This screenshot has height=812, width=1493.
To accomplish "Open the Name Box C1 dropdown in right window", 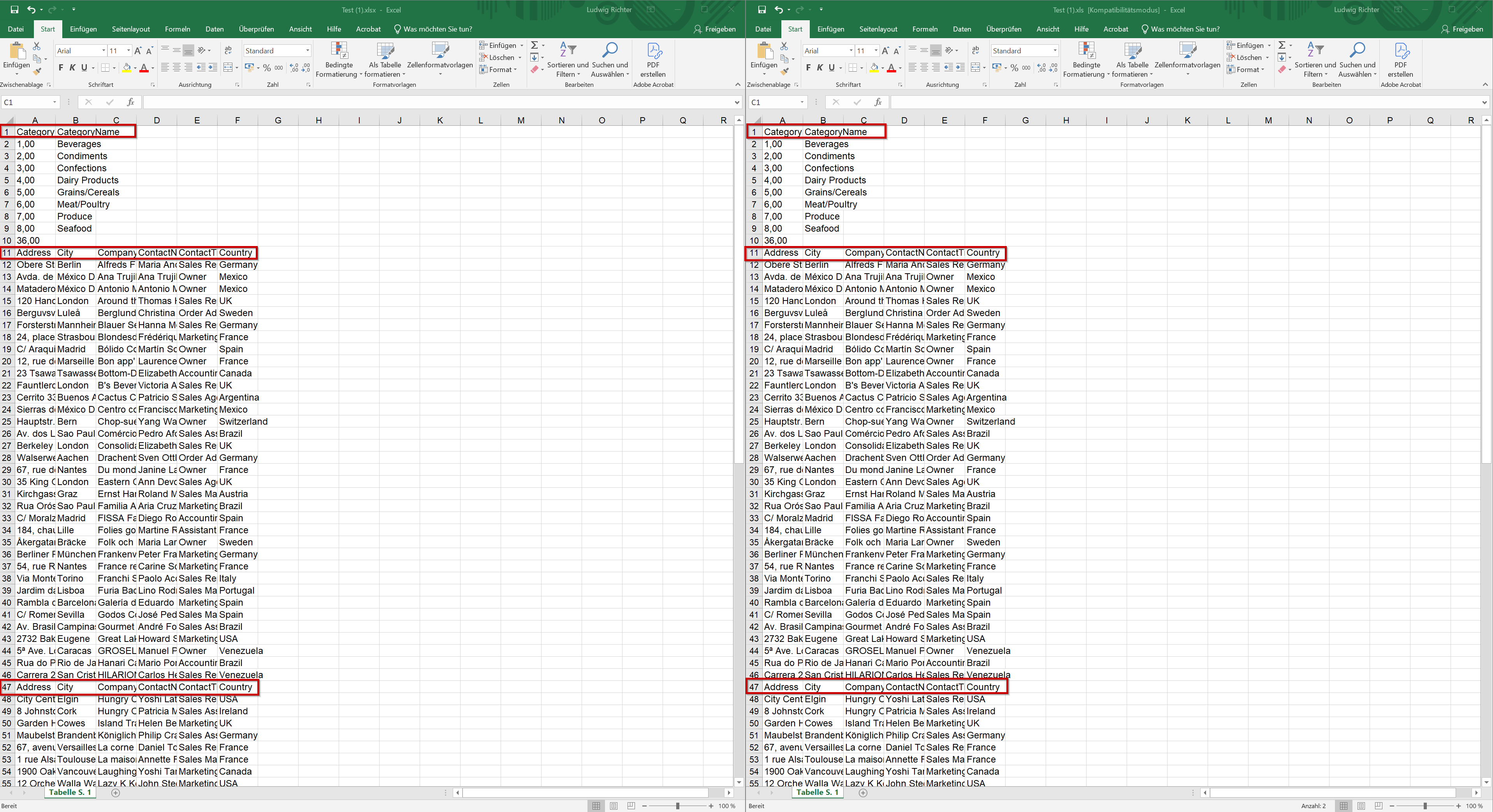I will [802, 103].
